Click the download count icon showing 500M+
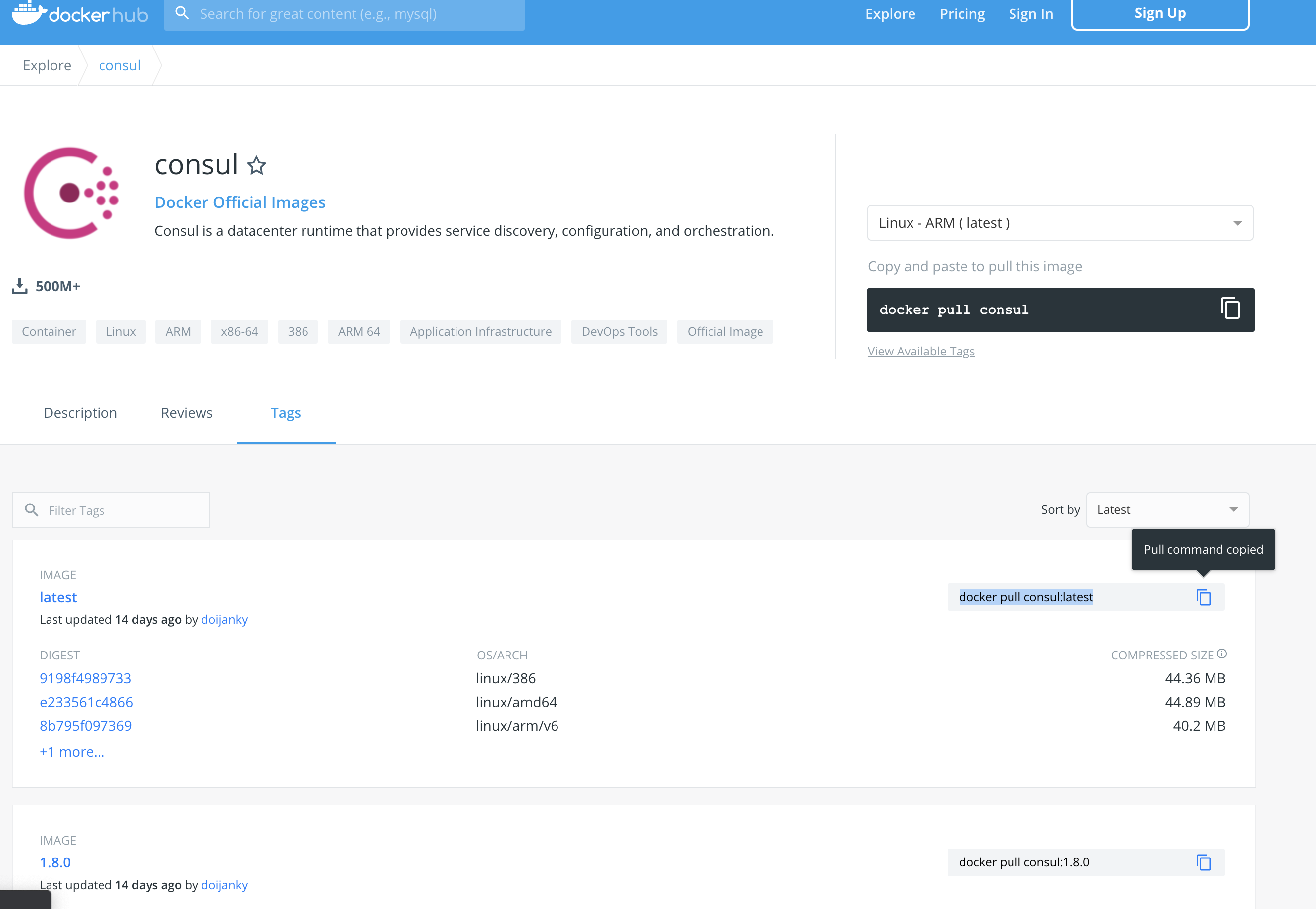1316x909 pixels. [20, 286]
